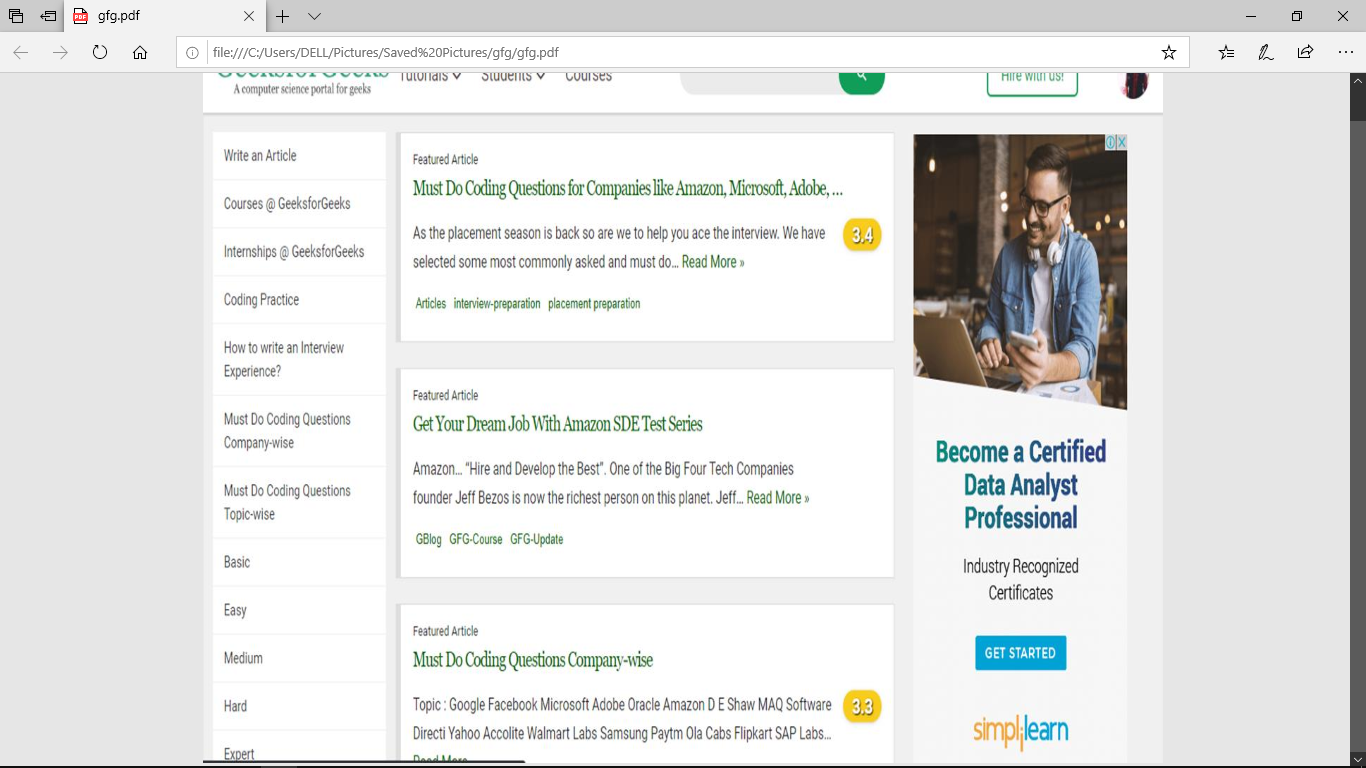
Task: Click the horizontal scrollbar at page bottom
Action: pyautogui.click(x=364, y=763)
